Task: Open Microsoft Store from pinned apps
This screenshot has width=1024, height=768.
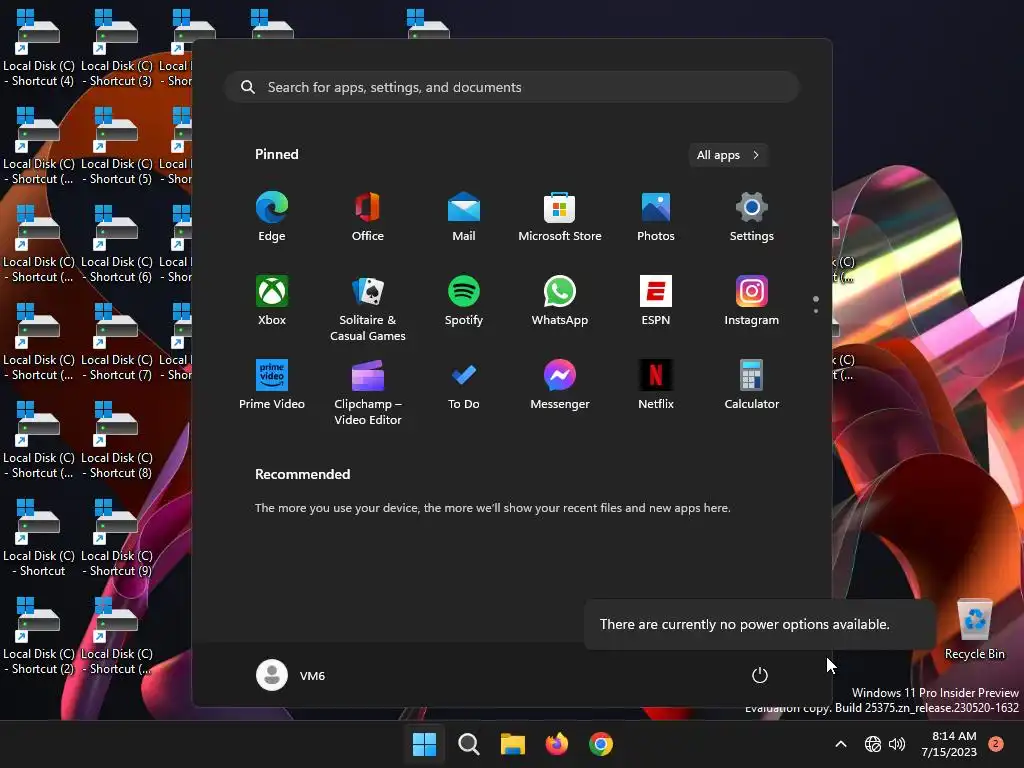Action: pos(560,217)
